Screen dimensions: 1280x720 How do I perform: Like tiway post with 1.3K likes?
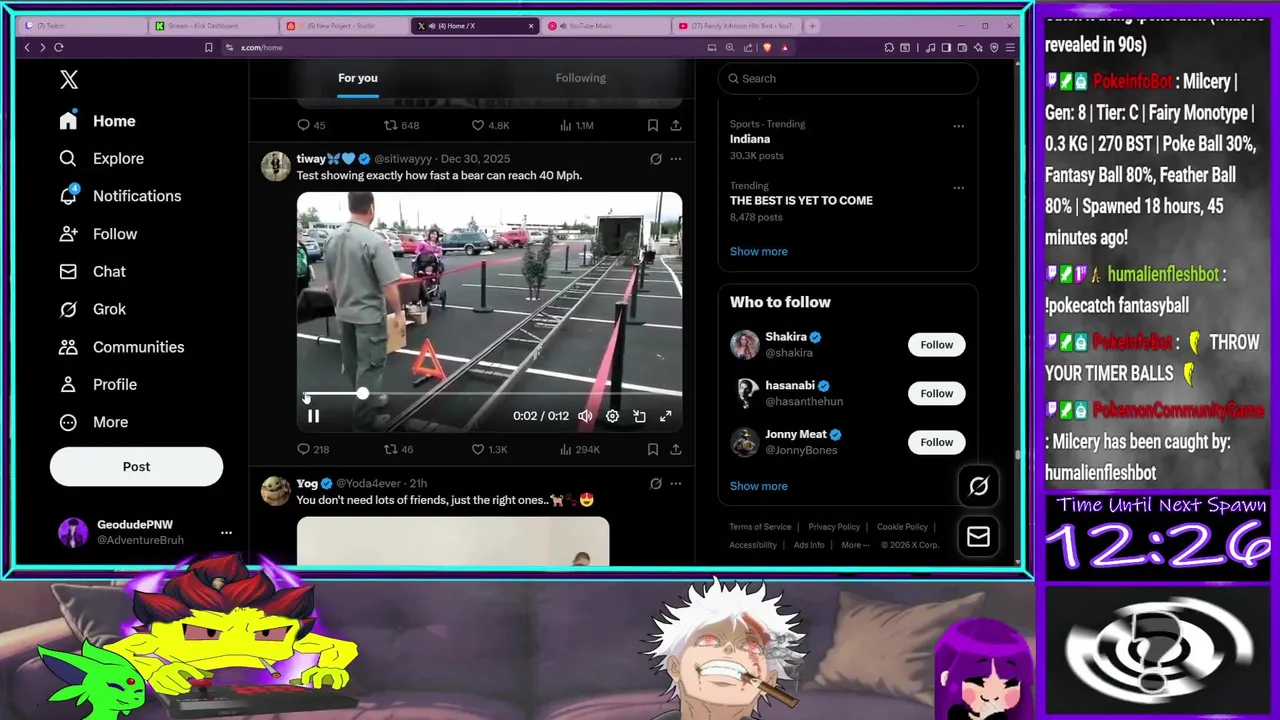tap(490, 449)
